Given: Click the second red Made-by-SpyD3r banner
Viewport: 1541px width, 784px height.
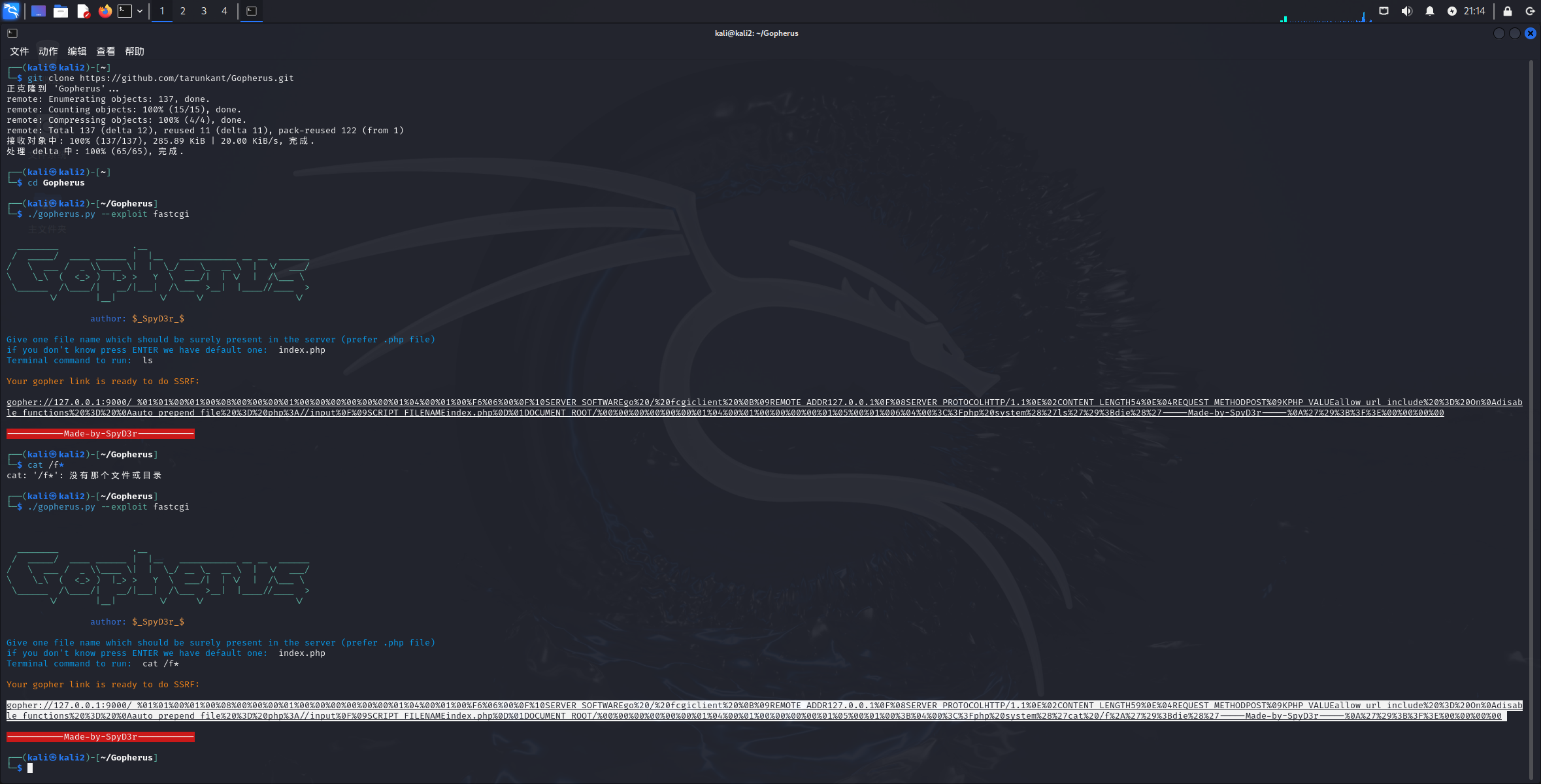Looking at the screenshot, I should point(101,737).
